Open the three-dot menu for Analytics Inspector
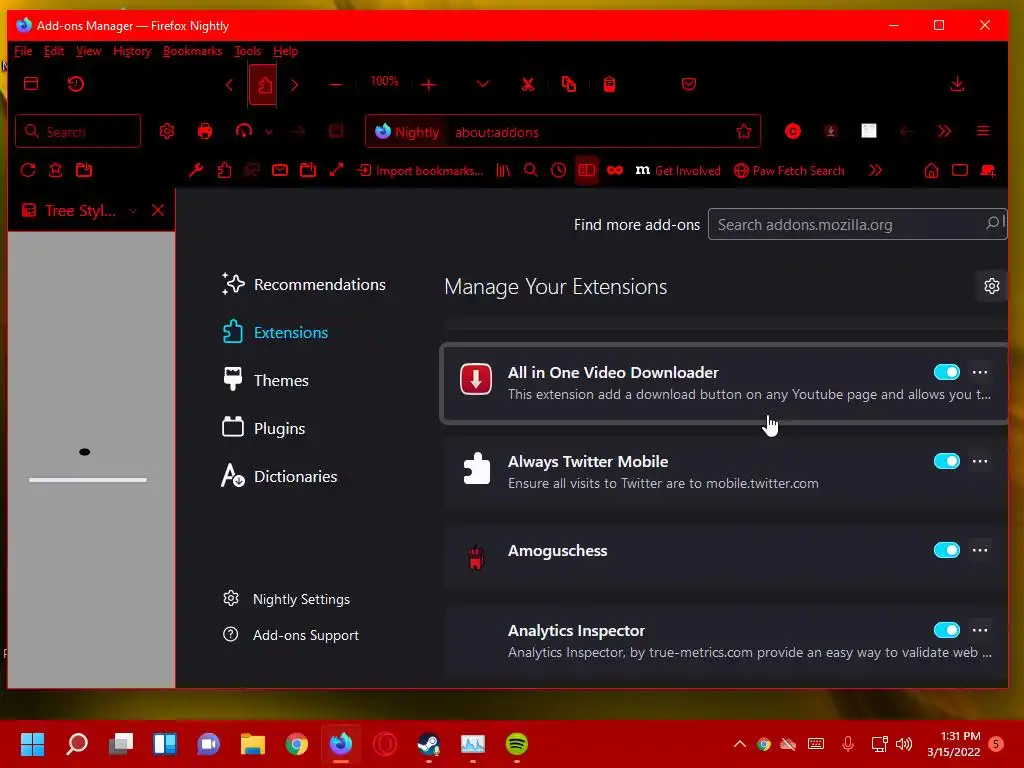This screenshot has height=768, width=1024. pyautogui.click(x=980, y=630)
